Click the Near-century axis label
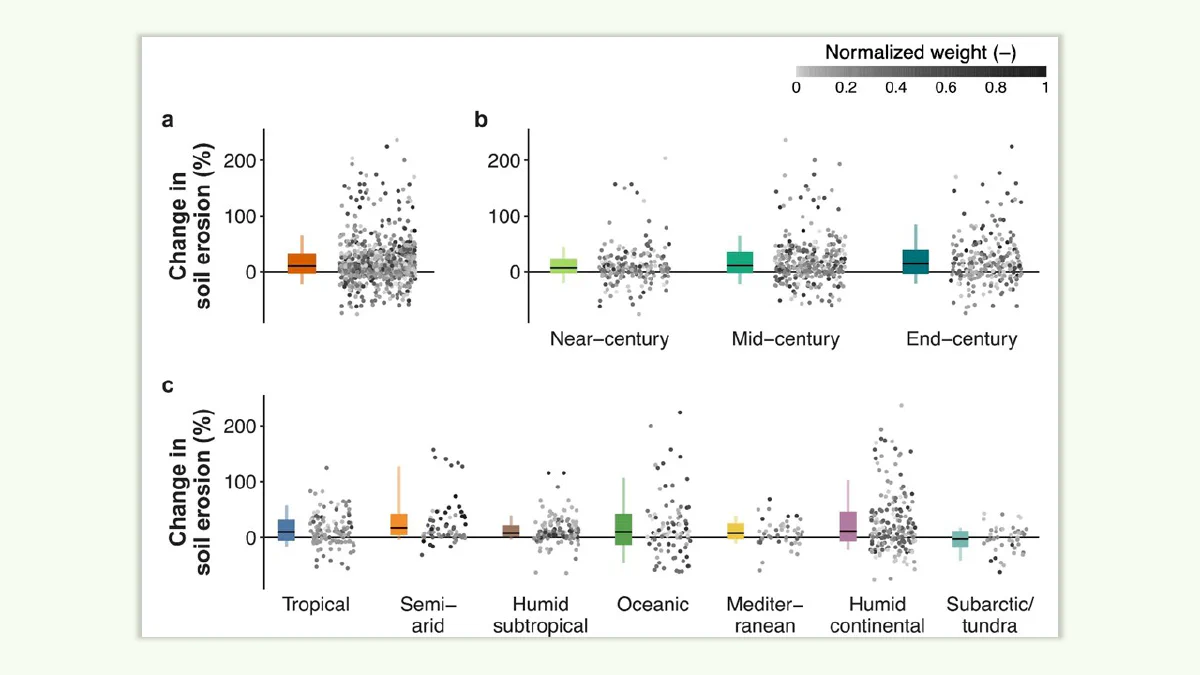The width and height of the screenshot is (1200, 675). (x=609, y=339)
